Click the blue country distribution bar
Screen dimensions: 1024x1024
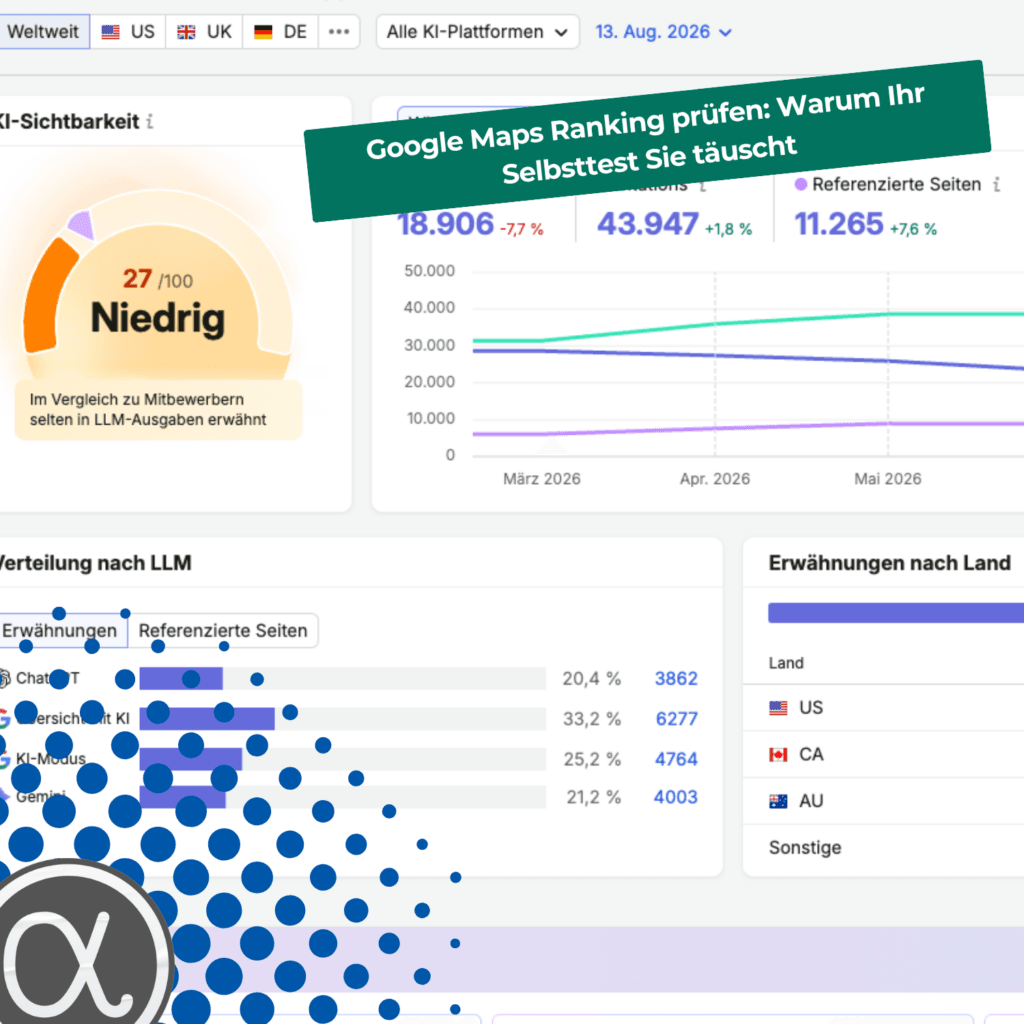(896, 613)
